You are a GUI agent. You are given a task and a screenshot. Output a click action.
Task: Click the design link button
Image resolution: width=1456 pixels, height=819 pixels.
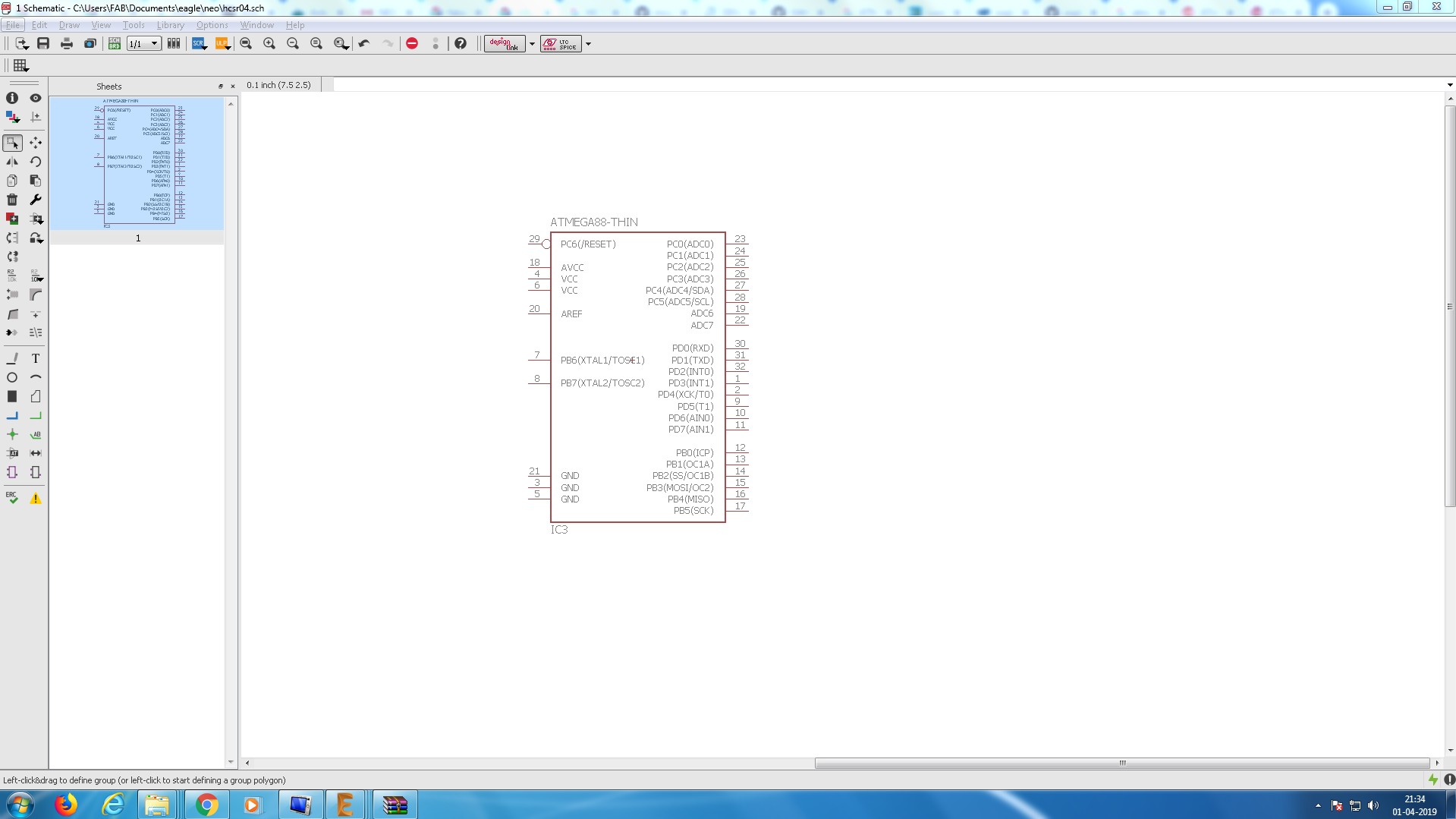505,43
